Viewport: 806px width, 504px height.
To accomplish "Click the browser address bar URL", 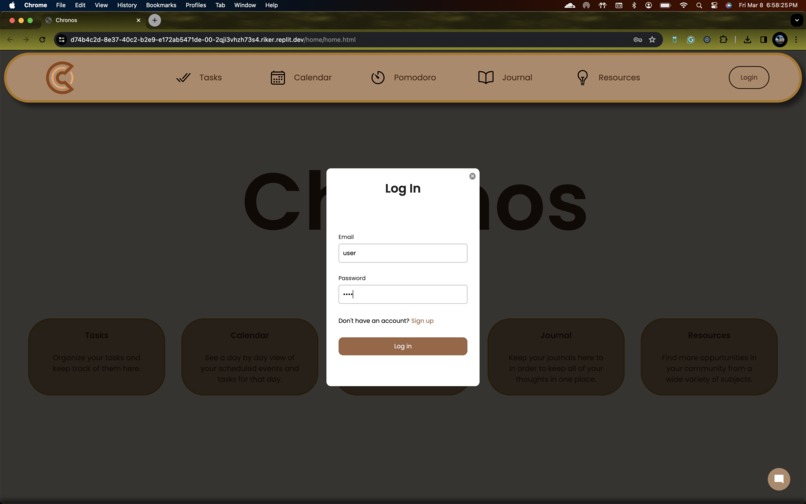I will [x=213, y=40].
